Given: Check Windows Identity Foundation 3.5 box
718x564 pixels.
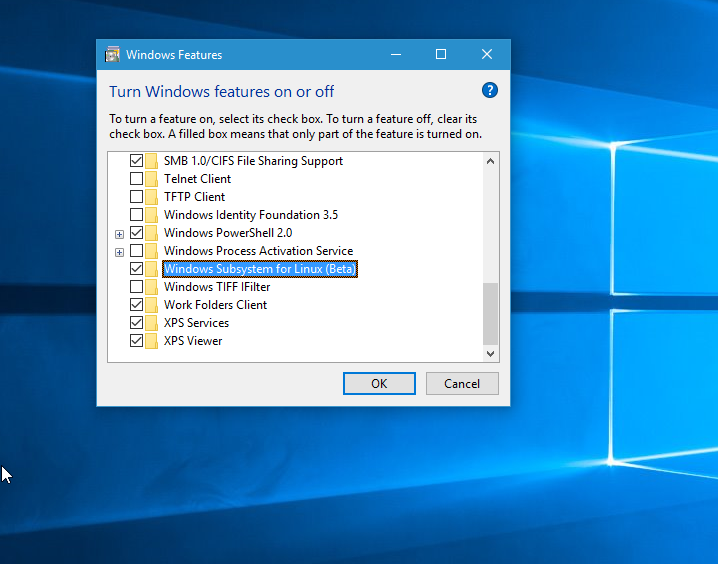Looking at the screenshot, I should (136, 215).
